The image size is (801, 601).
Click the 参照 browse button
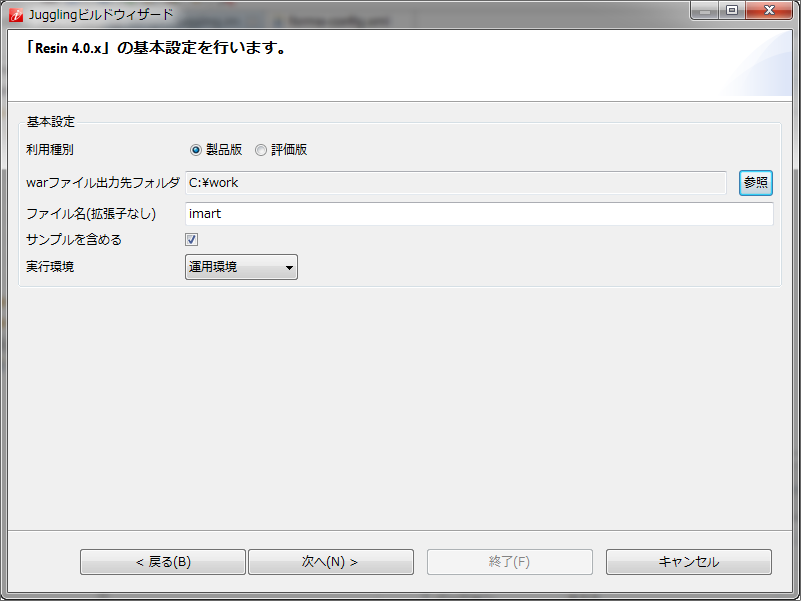pyautogui.click(x=756, y=183)
